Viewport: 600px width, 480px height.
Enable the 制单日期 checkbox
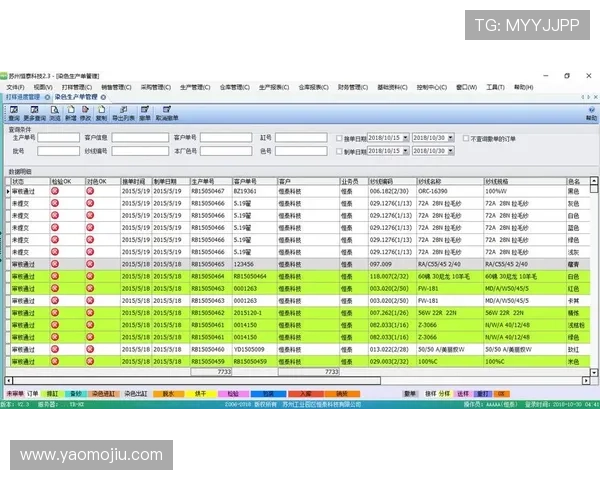(x=339, y=151)
